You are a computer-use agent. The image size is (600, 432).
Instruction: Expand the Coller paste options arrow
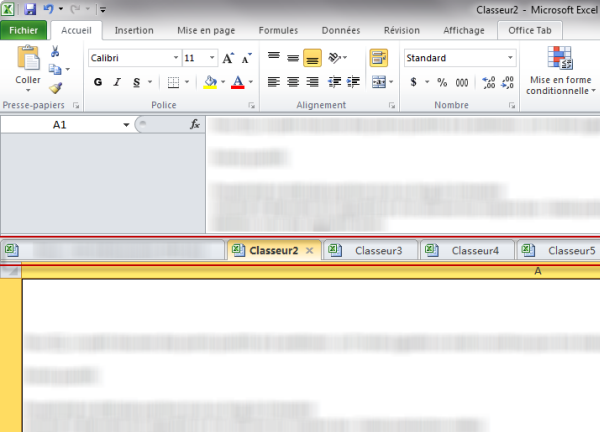coord(28,90)
